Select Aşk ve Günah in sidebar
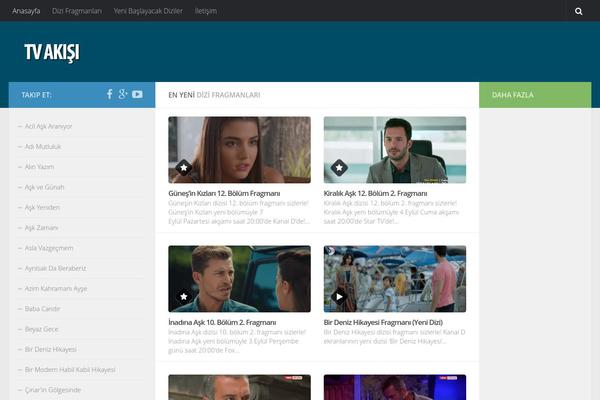 [x=44, y=187]
